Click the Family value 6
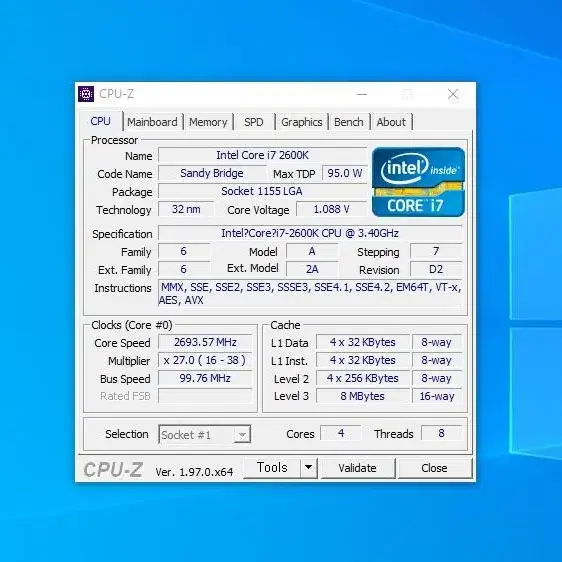The width and height of the screenshot is (562, 562). click(x=184, y=251)
